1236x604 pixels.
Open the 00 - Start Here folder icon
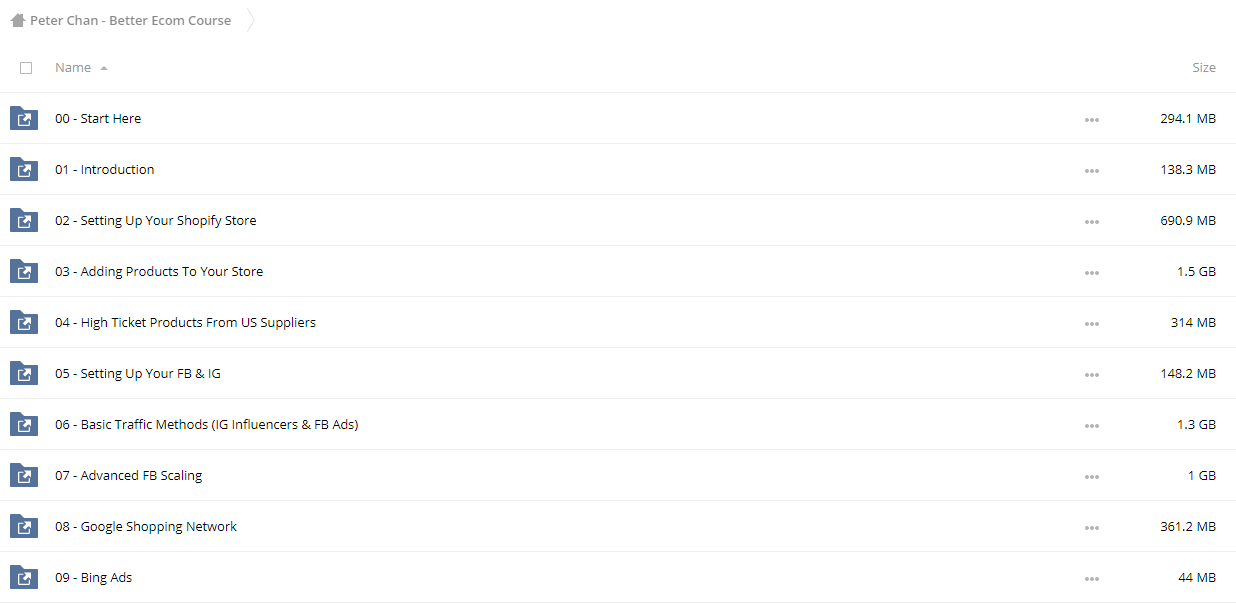pos(23,118)
